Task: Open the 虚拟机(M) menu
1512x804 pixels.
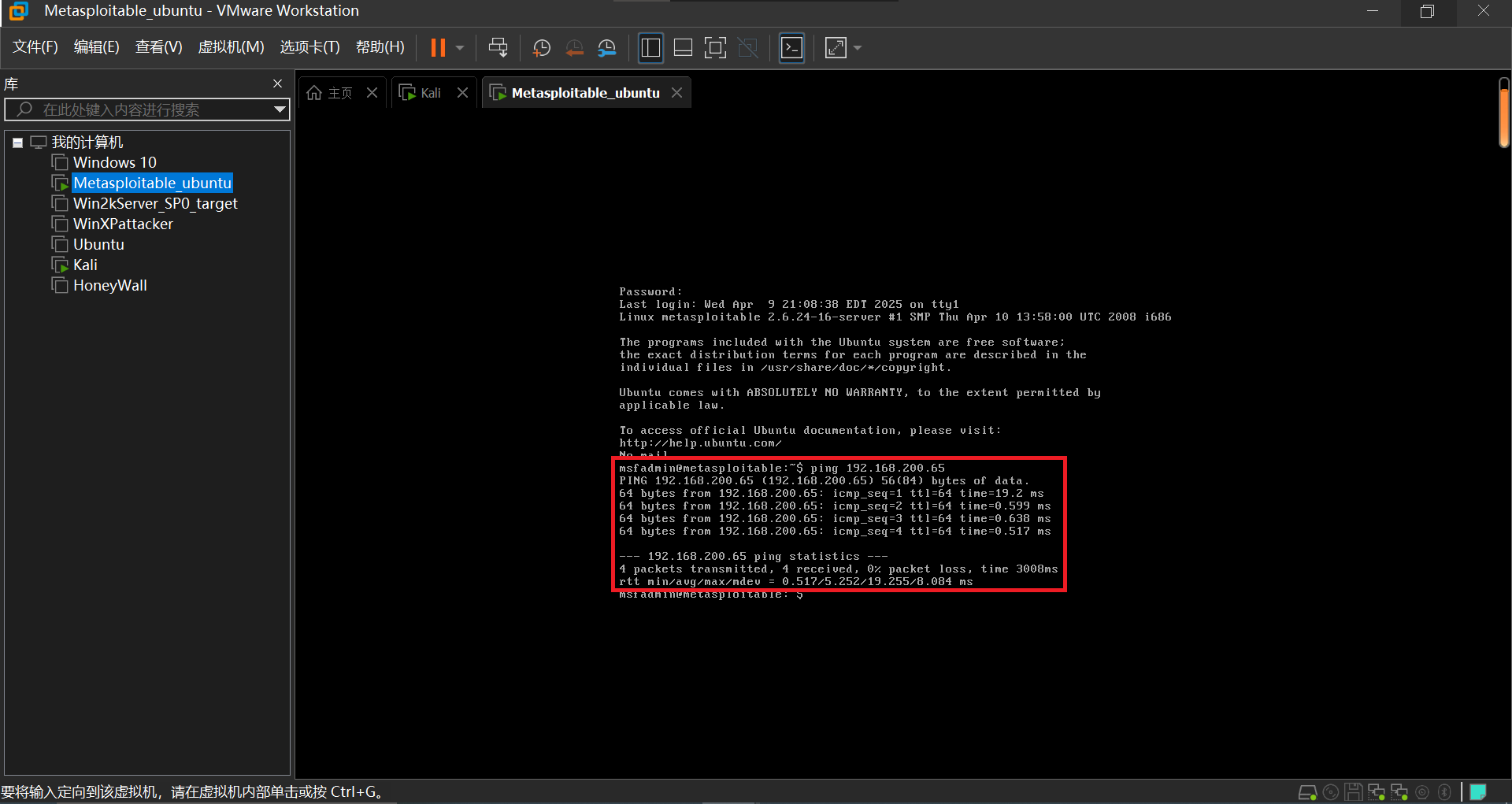Action: [x=231, y=47]
